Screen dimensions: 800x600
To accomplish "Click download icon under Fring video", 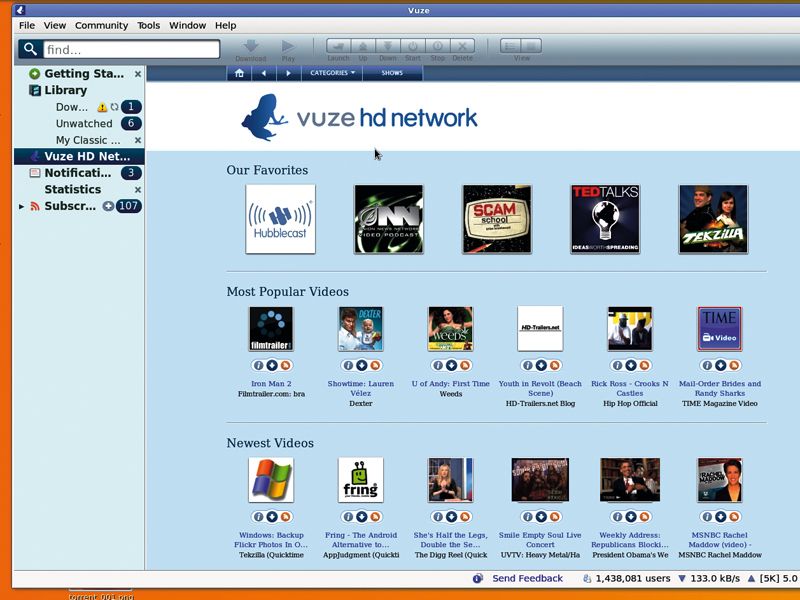I will [x=361, y=517].
